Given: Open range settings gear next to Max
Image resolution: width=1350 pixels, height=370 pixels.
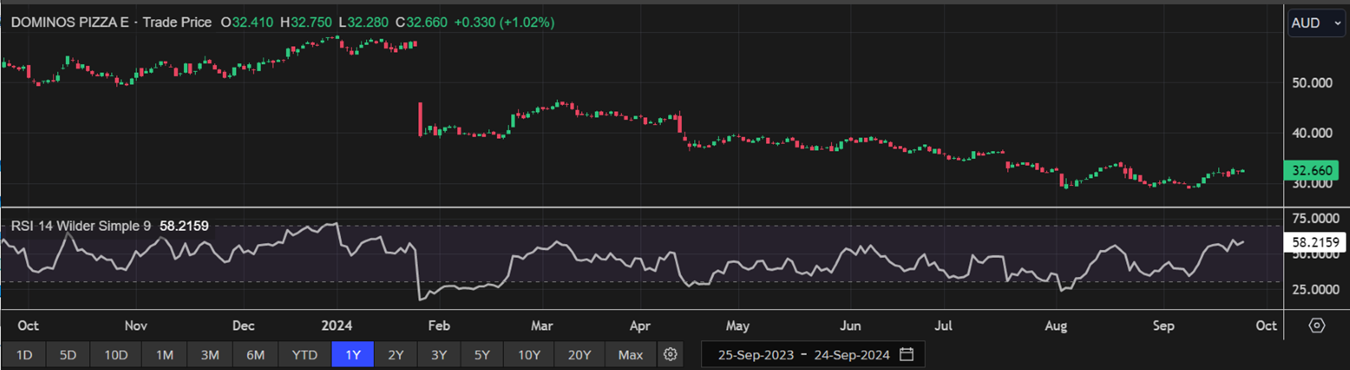Looking at the screenshot, I should click(x=671, y=355).
